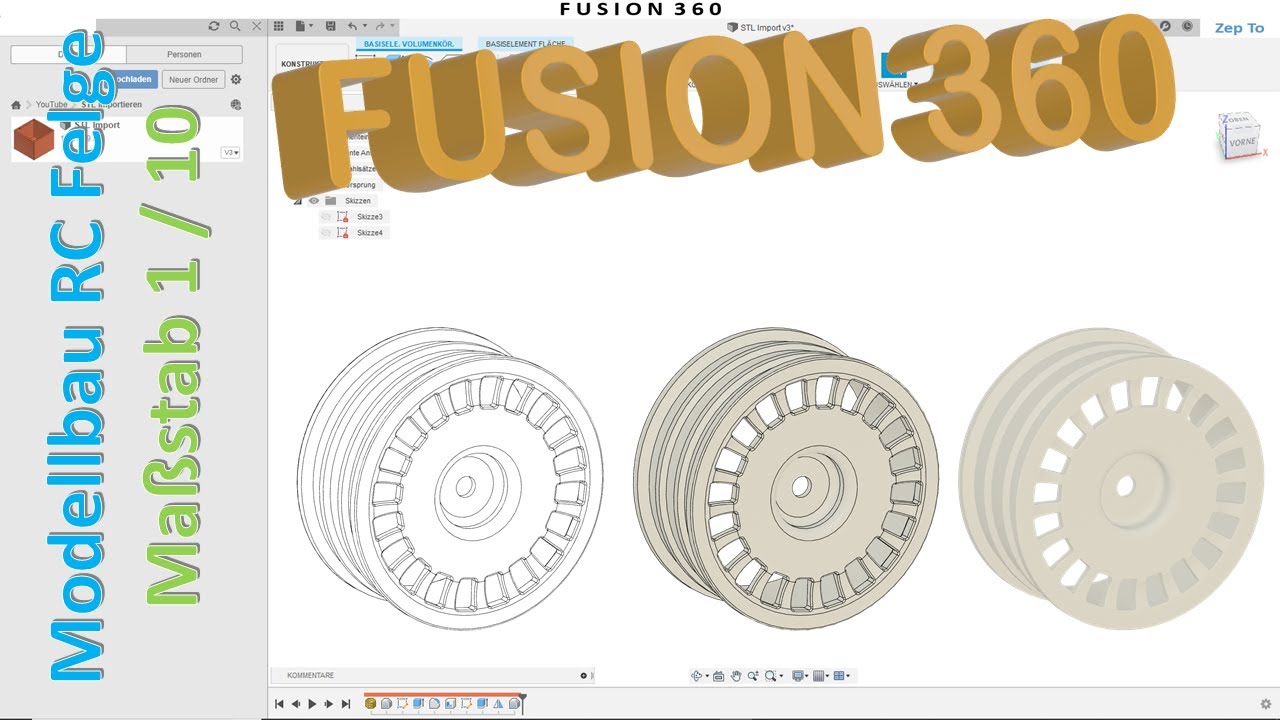Open the File menu dropdown
Screen dimensions: 1280x720
tap(304, 26)
